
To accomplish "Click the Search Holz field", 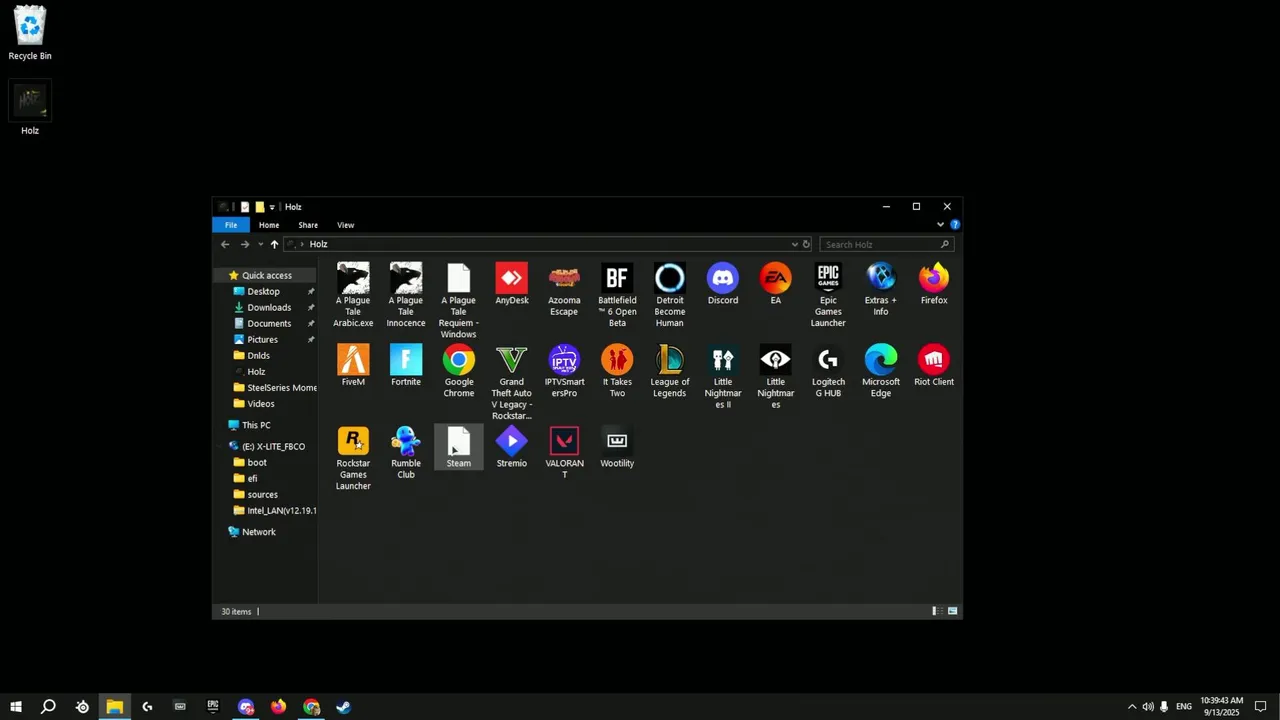I will pos(886,244).
